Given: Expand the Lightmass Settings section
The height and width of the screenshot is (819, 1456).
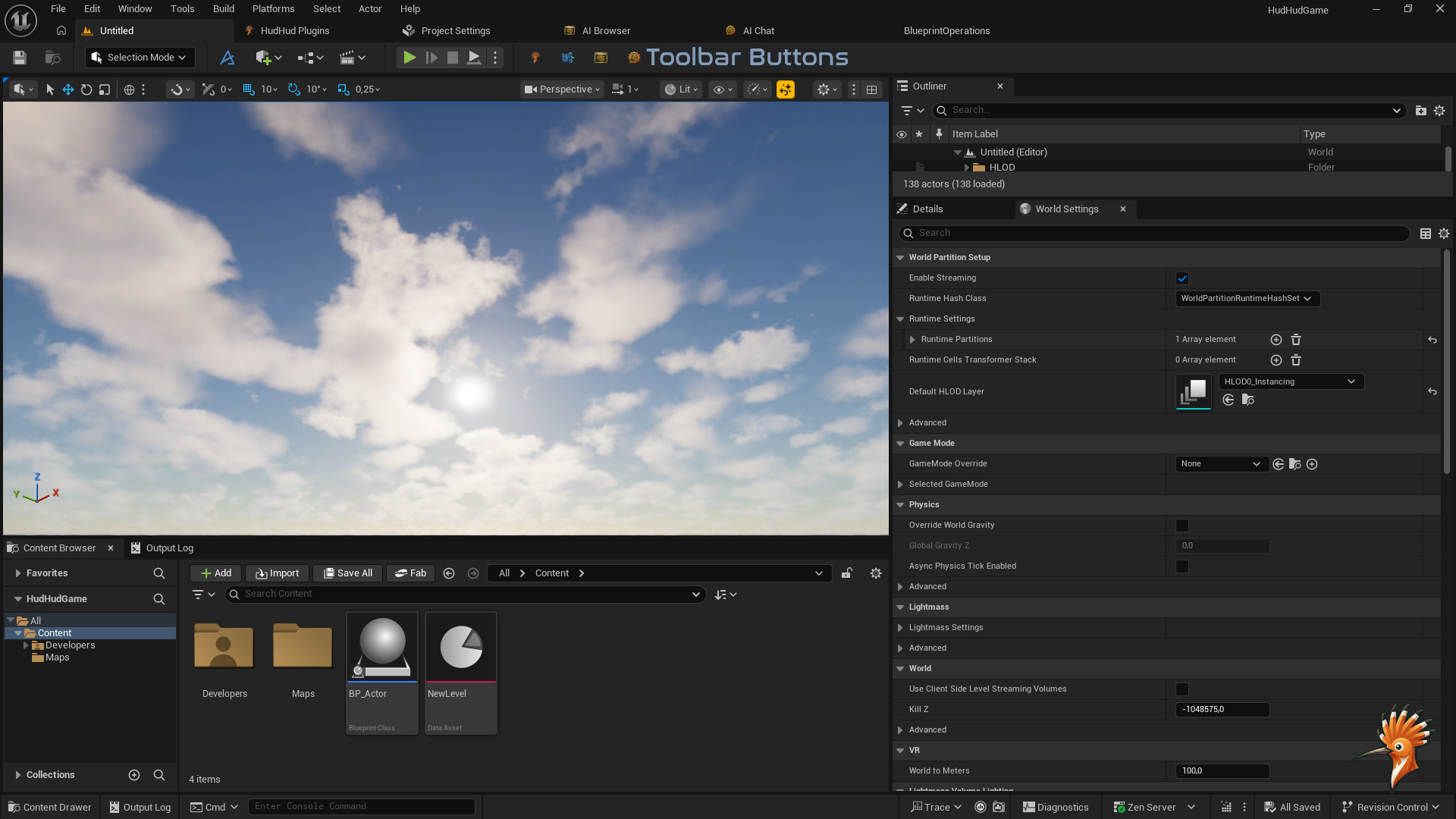Looking at the screenshot, I should (x=900, y=628).
